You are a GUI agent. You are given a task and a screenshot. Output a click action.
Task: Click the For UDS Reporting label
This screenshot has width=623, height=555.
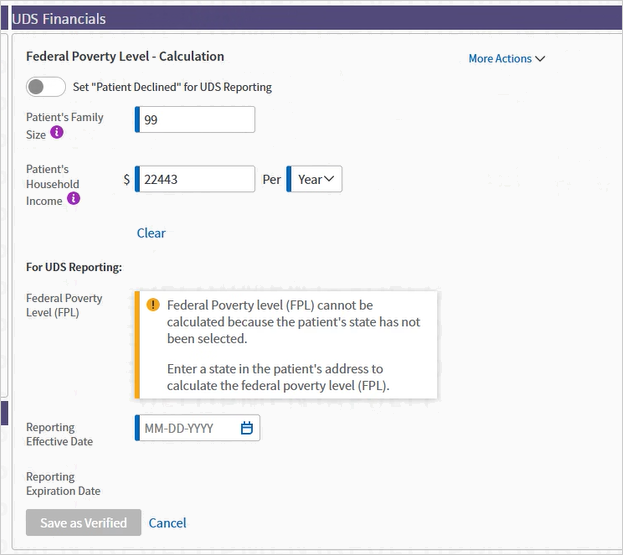(x=74, y=267)
